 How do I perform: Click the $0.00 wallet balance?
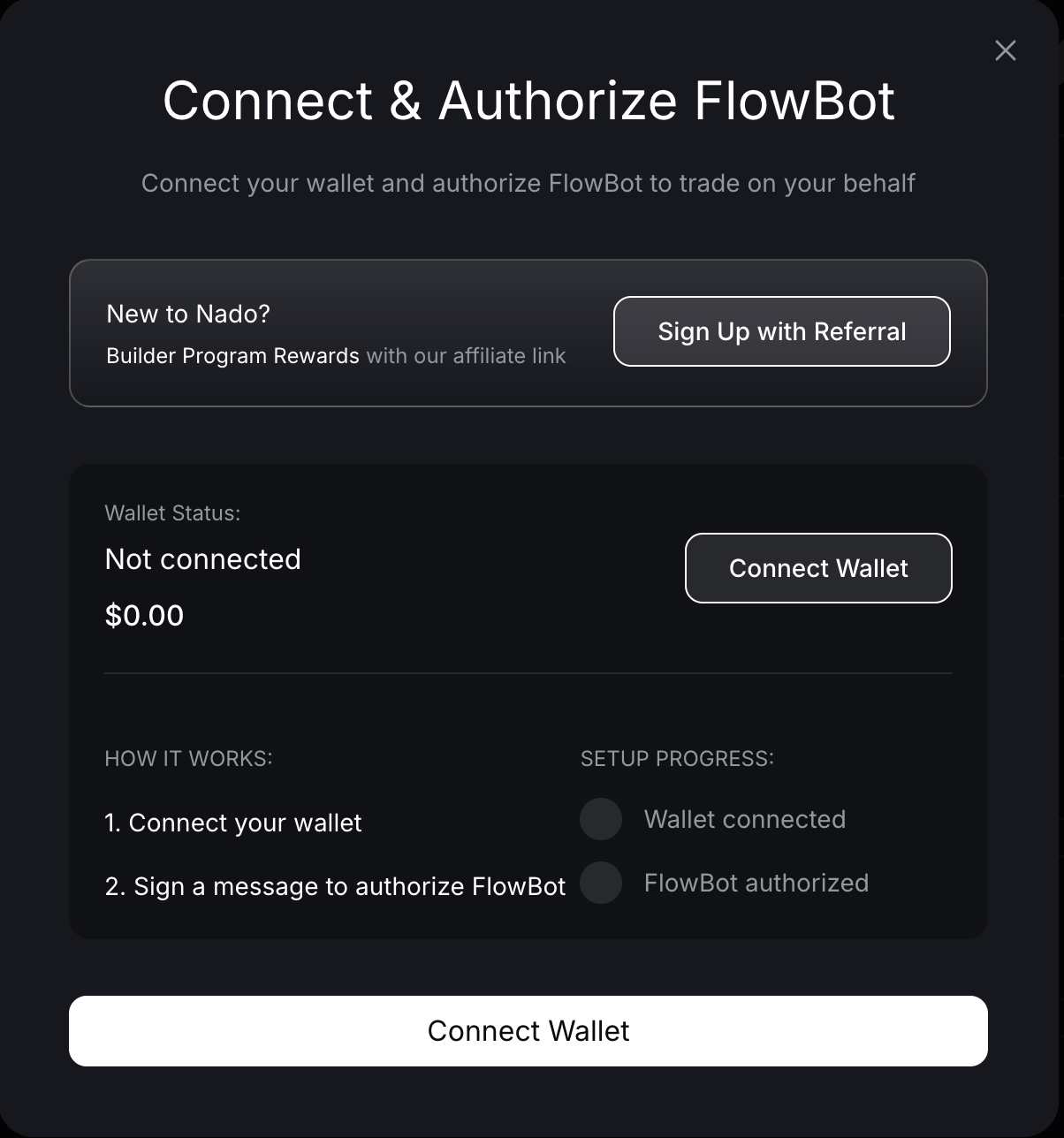coord(144,616)
